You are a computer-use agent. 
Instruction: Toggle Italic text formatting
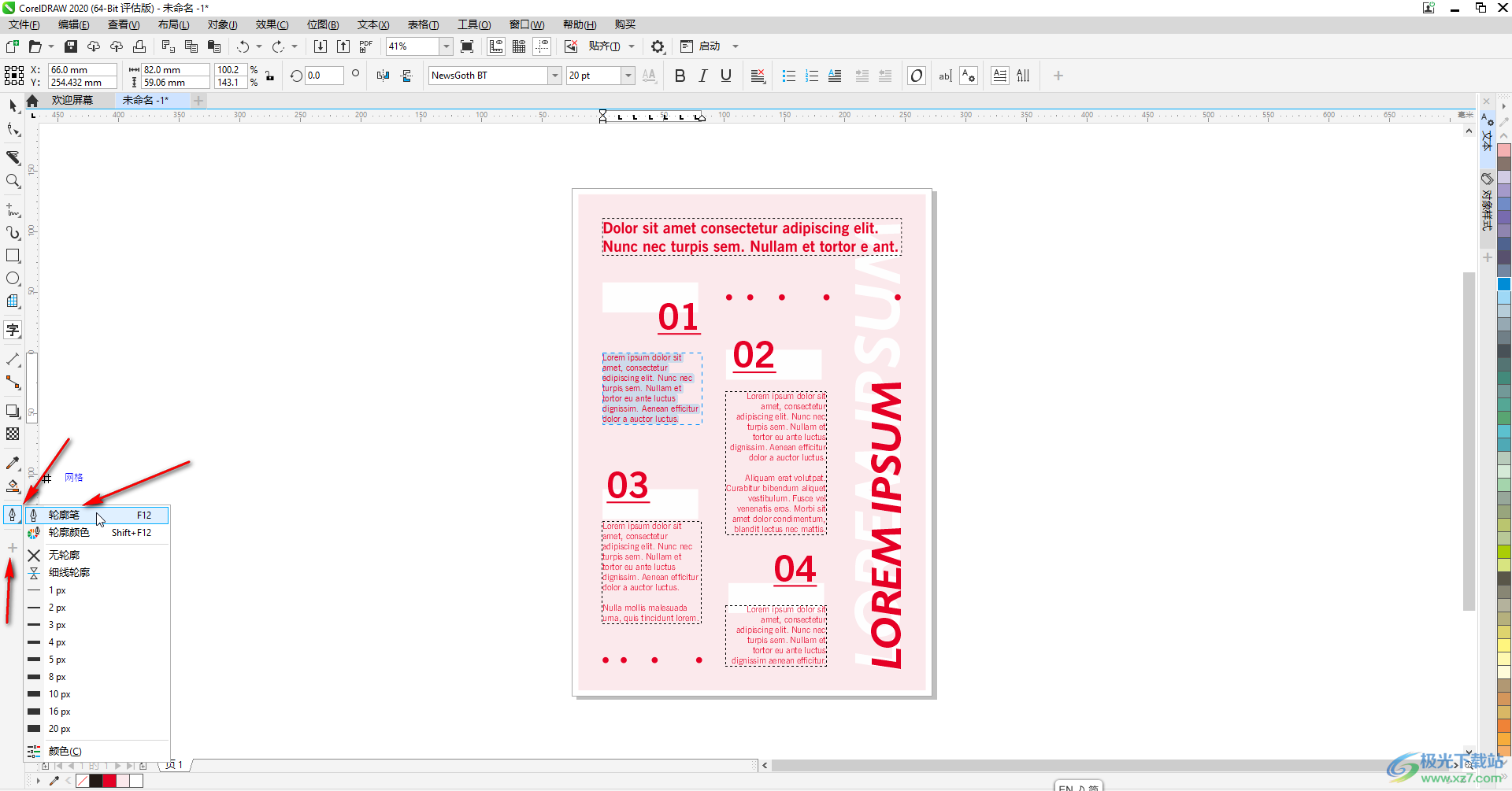702,76
